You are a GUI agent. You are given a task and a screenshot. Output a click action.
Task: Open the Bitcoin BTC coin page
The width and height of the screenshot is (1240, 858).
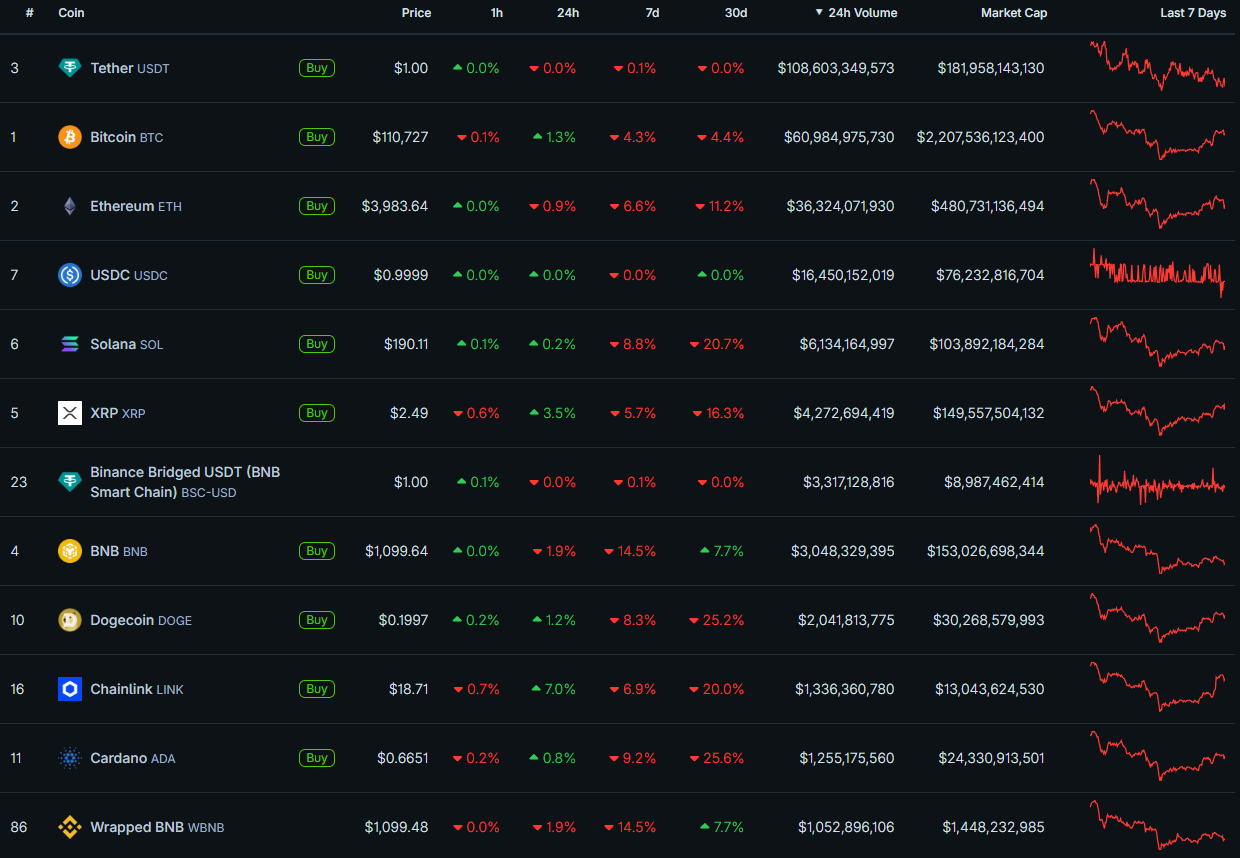click(127, 137)
